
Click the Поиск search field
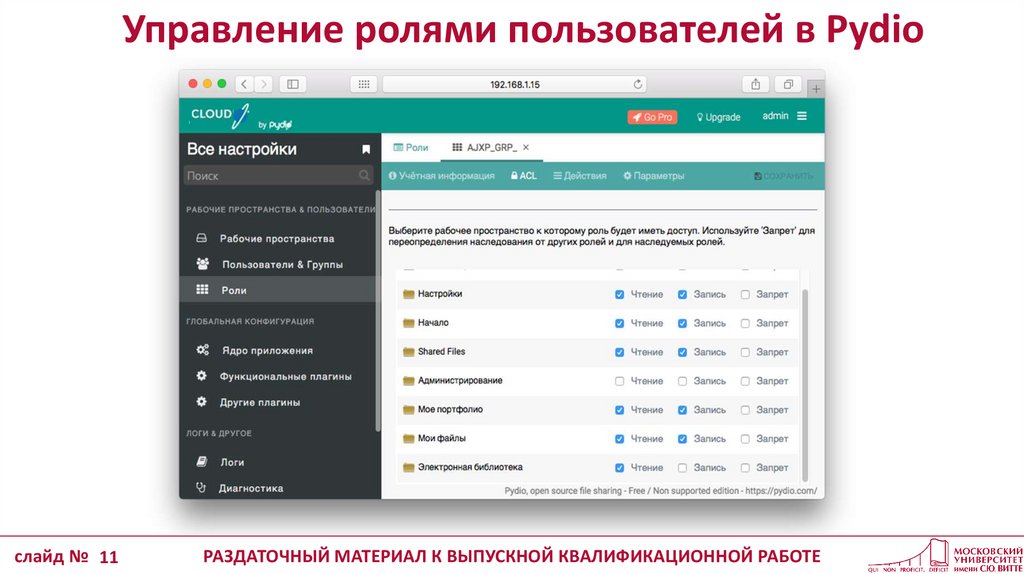pos(270,175)
